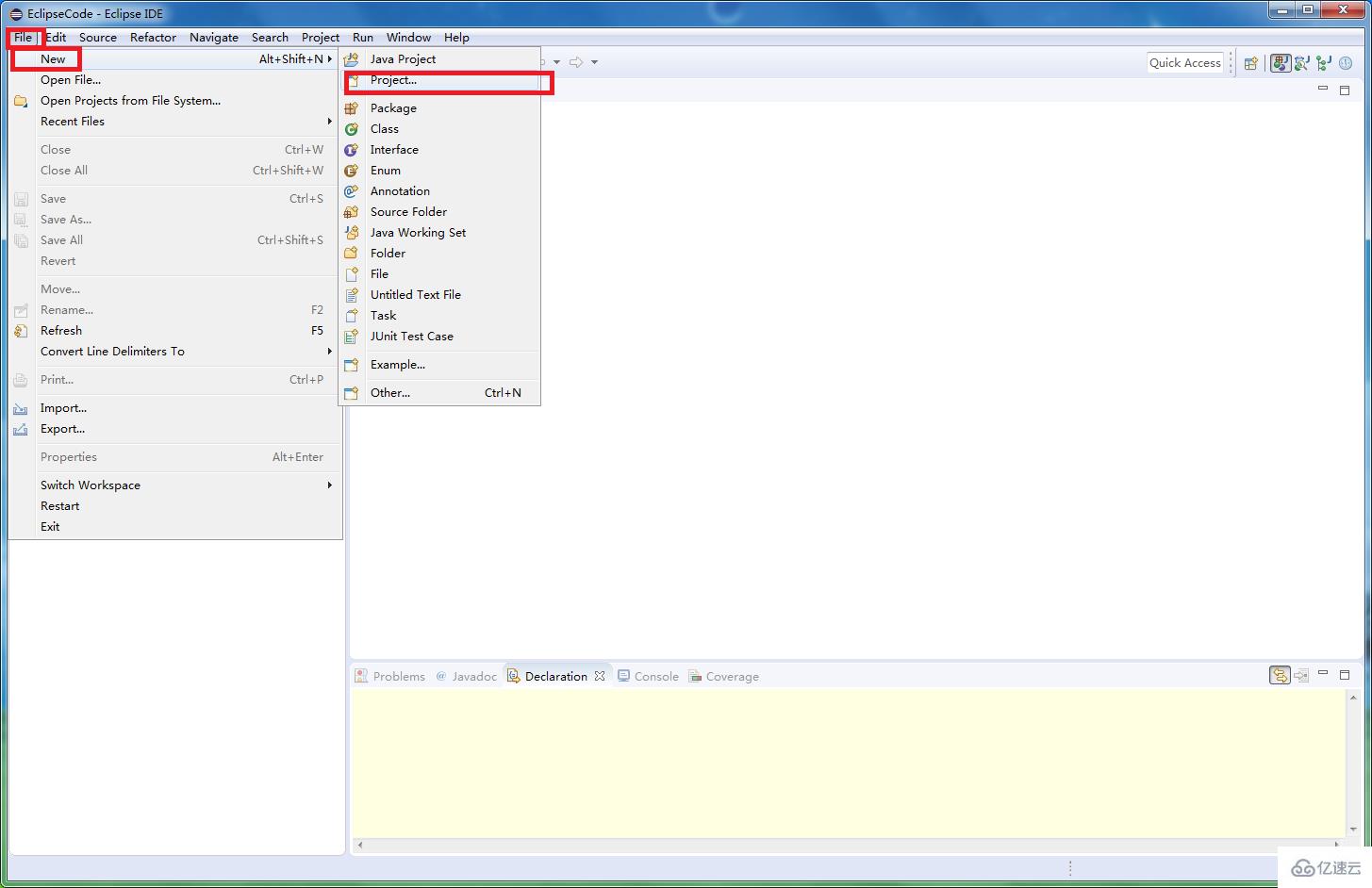
Task: Expand the New submenu arrow
Action: pyautogui.click(x=330, y=58)
